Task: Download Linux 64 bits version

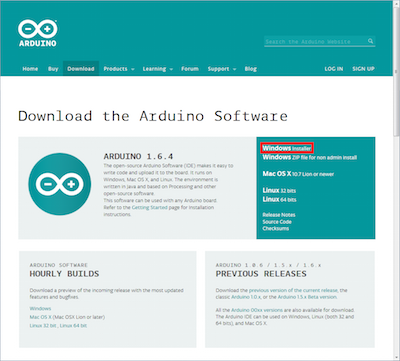Action: 279,199
